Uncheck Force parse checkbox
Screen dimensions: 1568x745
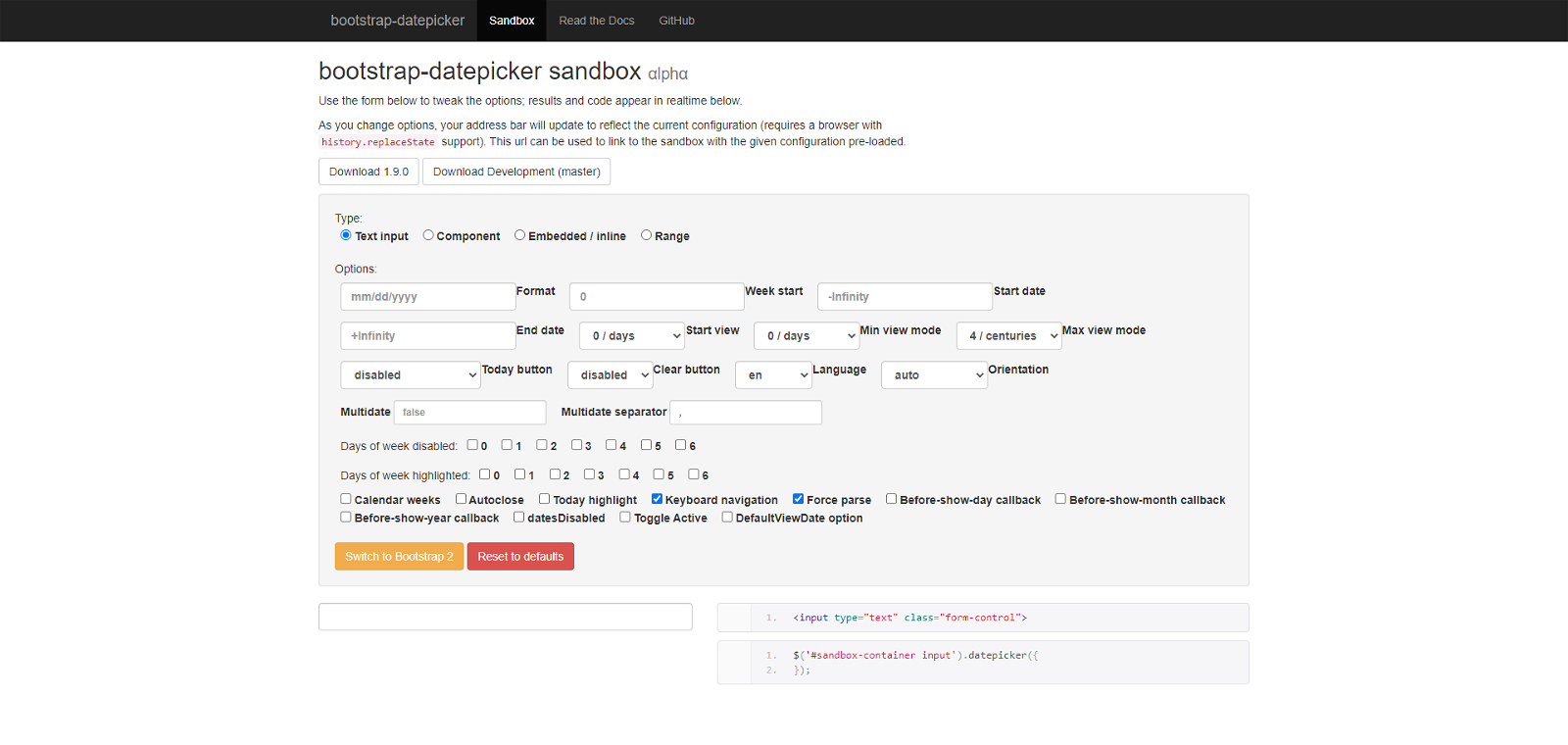tap(799, 499)
